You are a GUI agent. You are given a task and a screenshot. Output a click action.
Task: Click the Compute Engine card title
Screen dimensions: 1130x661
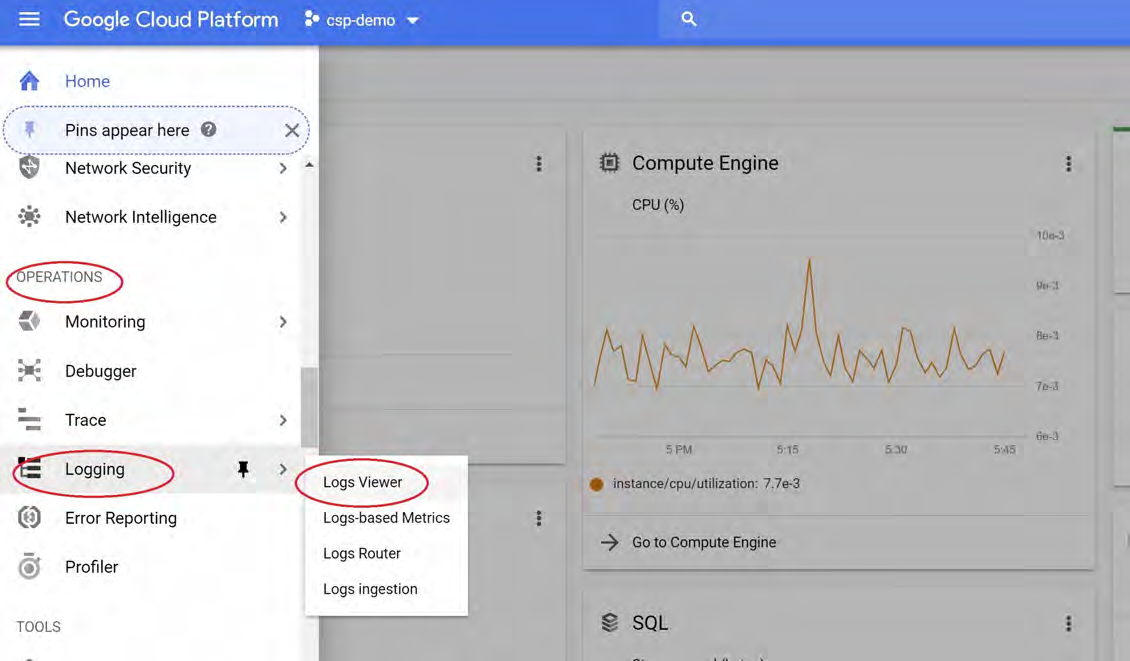[705, 163]
